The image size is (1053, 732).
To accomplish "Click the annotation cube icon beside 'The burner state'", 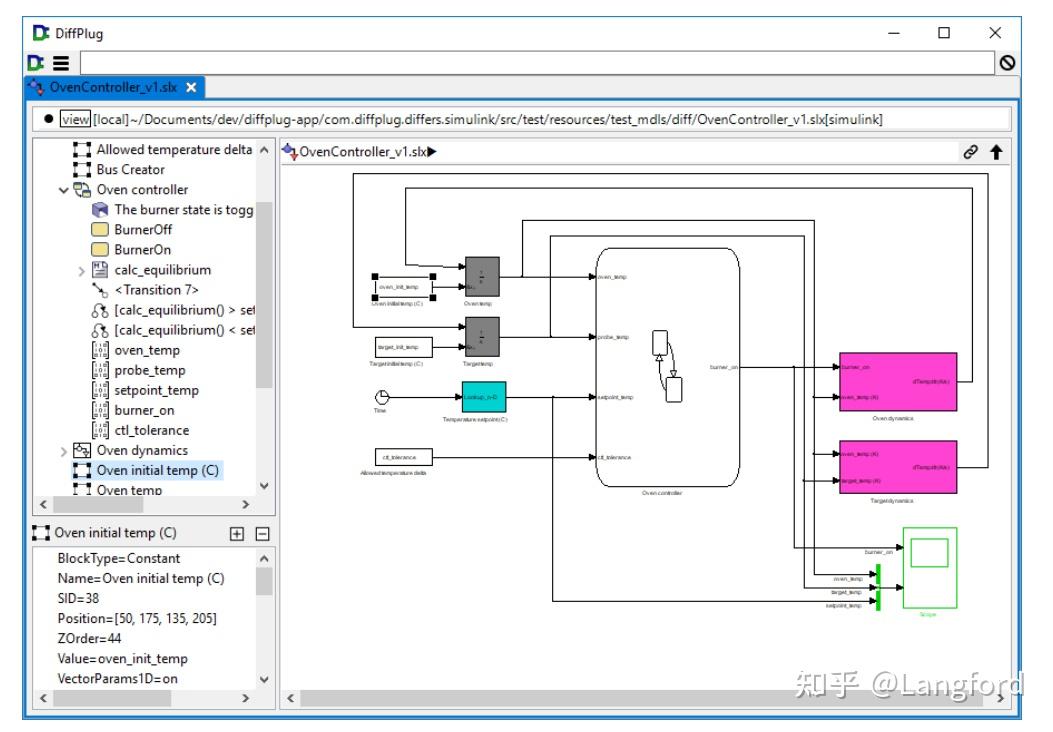I will click(99, 210).
